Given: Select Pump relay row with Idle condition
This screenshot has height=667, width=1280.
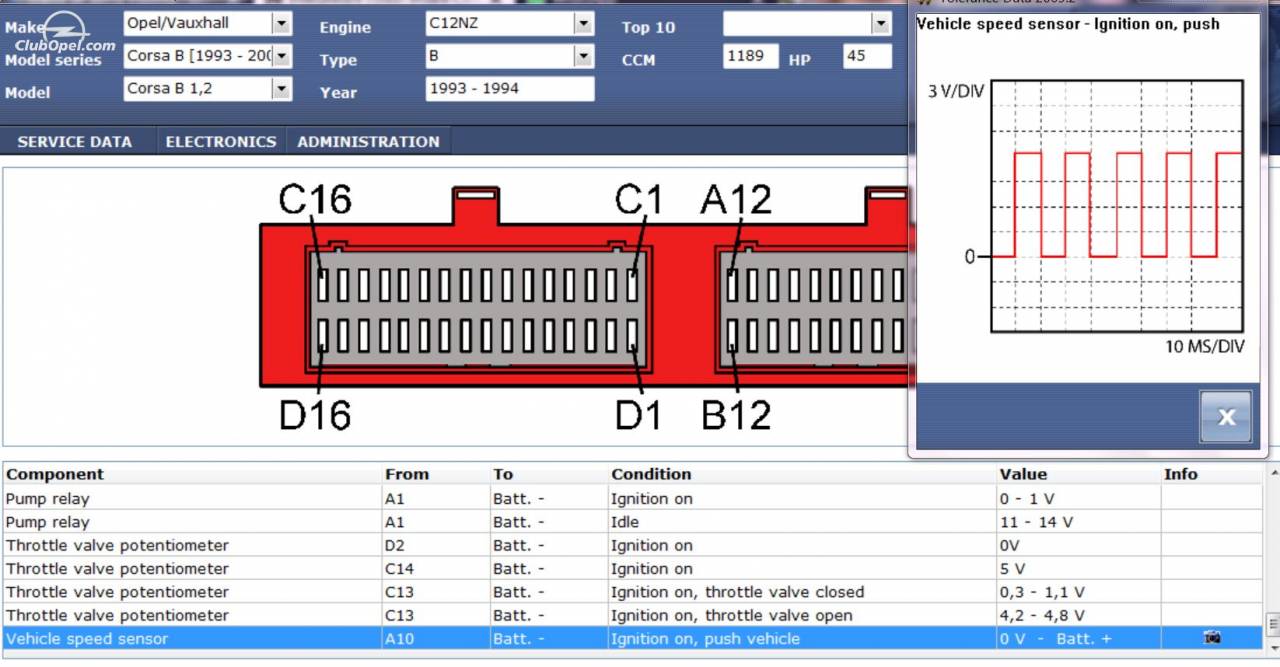Looking at the screenshot, I should [633, 522].
